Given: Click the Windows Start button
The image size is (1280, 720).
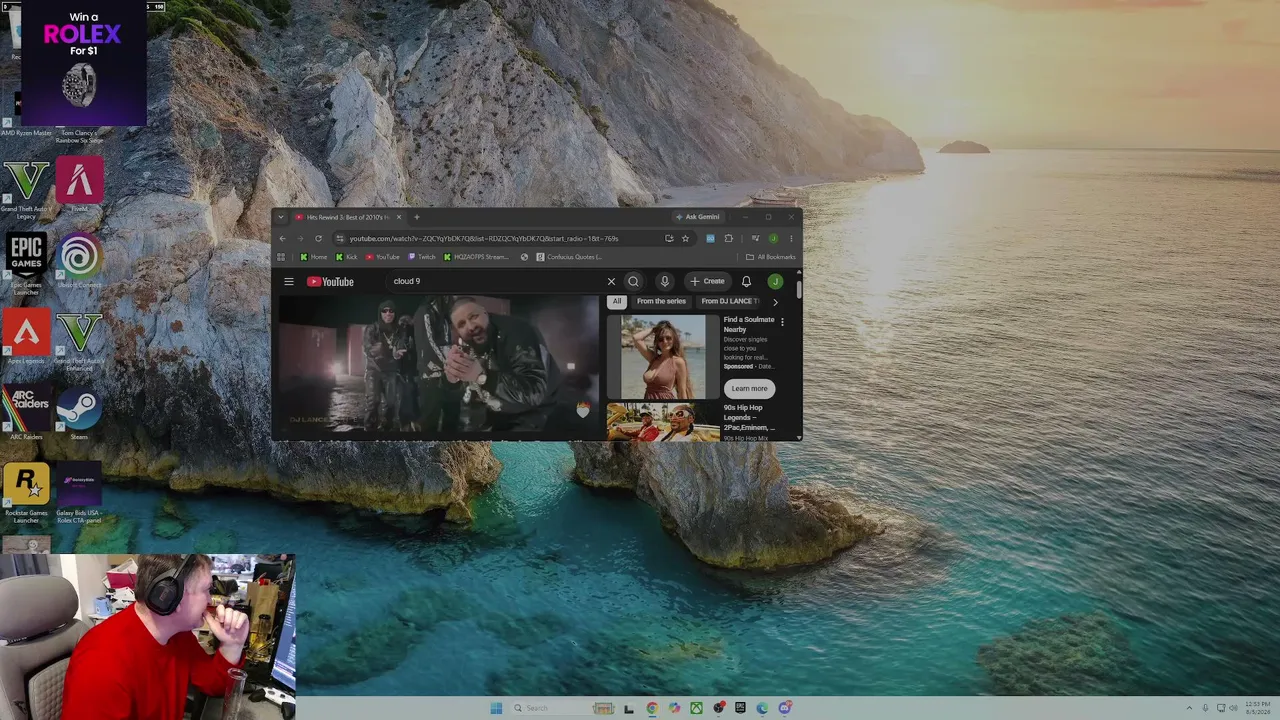Looking at the screenshot, I should 496,708.
